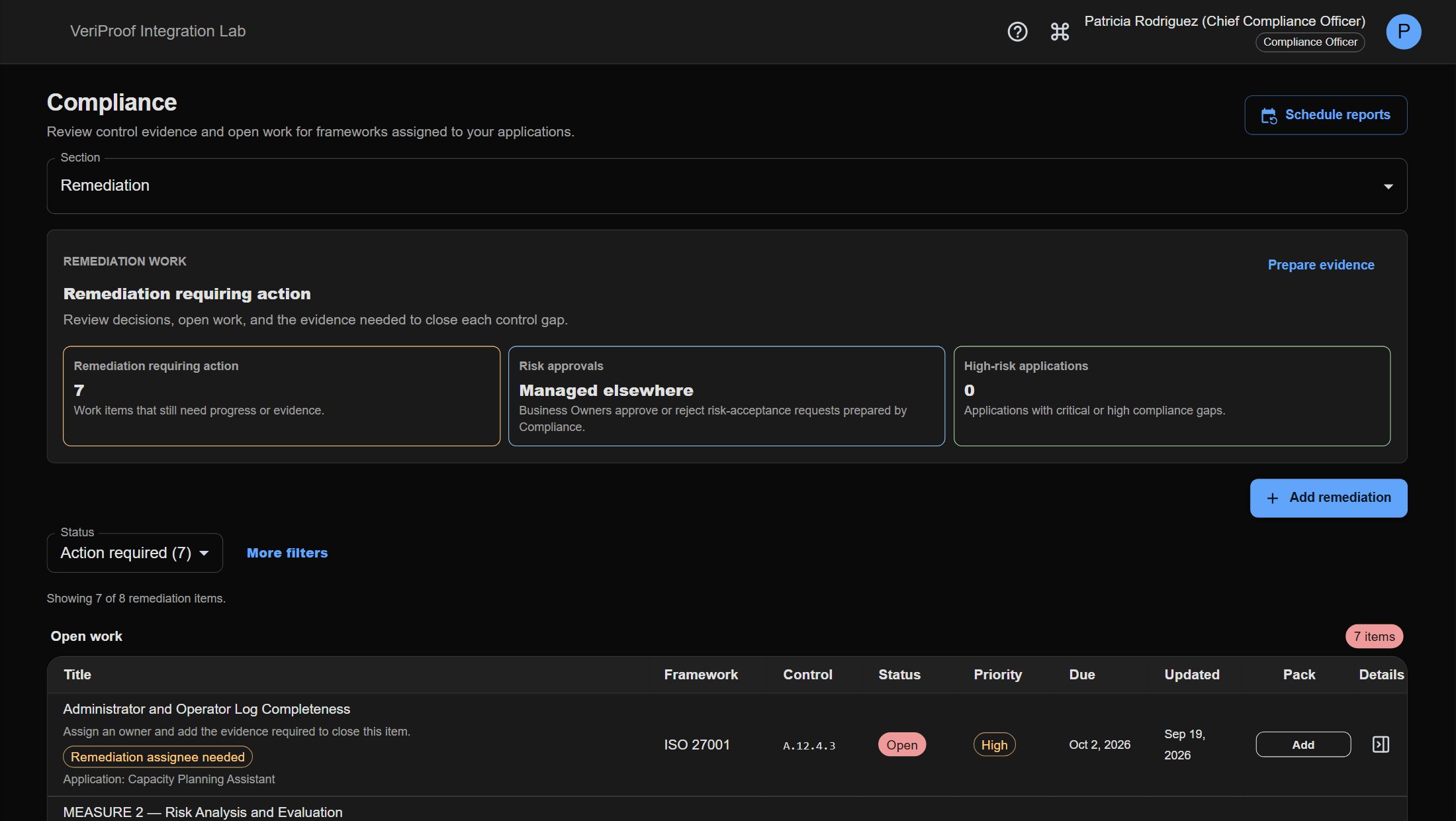
Task: Expand the Section dropdown showing Remediation
Action: pyautogui.click(x=727, y=186)
